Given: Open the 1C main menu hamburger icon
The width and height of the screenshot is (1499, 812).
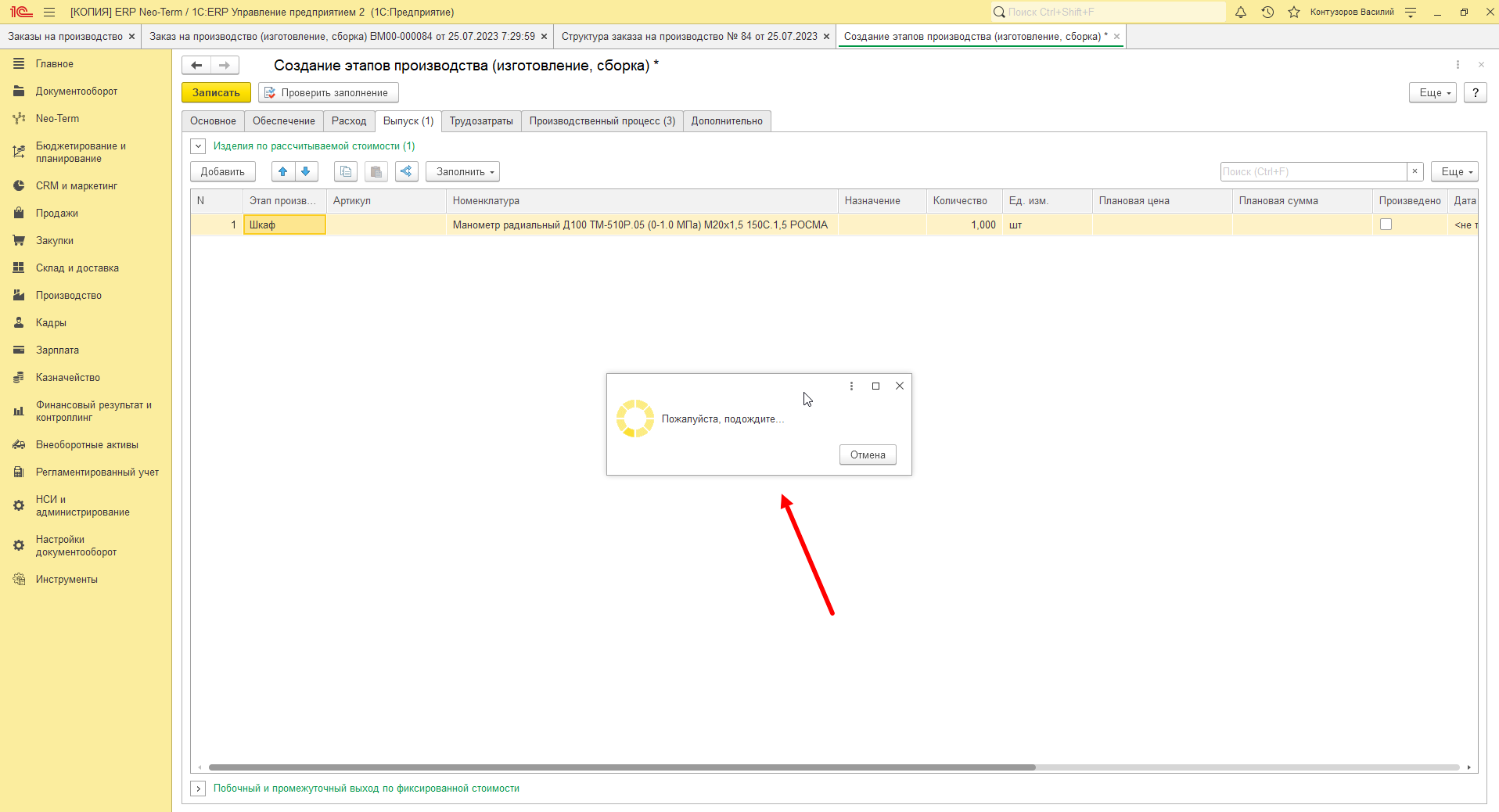Looking at the screenshot, I should [x=49, y=12].
